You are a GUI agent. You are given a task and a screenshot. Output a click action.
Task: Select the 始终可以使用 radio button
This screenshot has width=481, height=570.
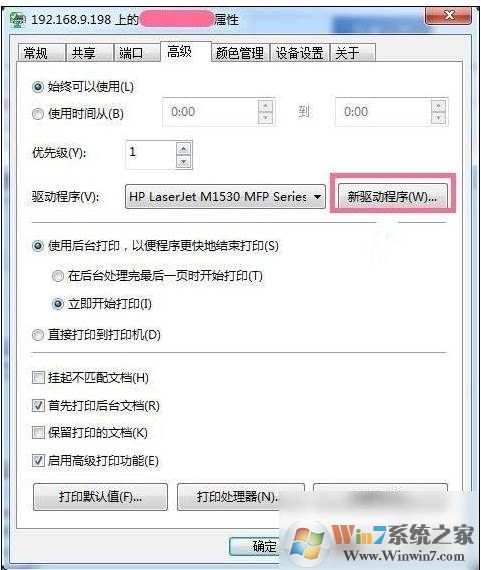38,87
